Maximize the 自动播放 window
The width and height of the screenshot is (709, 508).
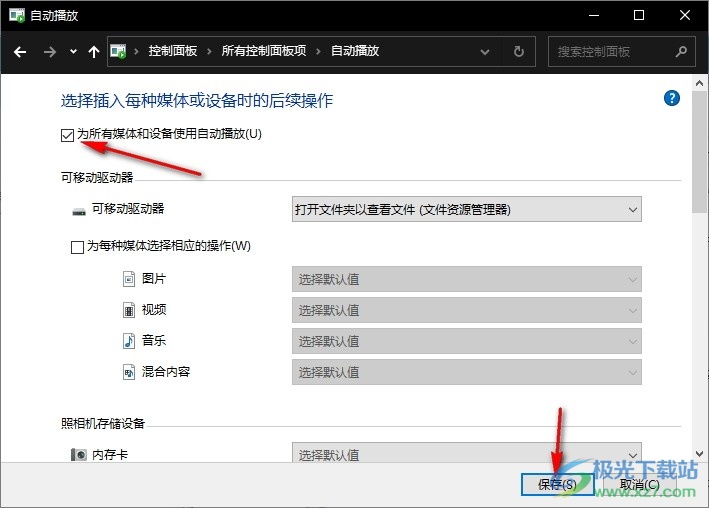pos(639,15)
